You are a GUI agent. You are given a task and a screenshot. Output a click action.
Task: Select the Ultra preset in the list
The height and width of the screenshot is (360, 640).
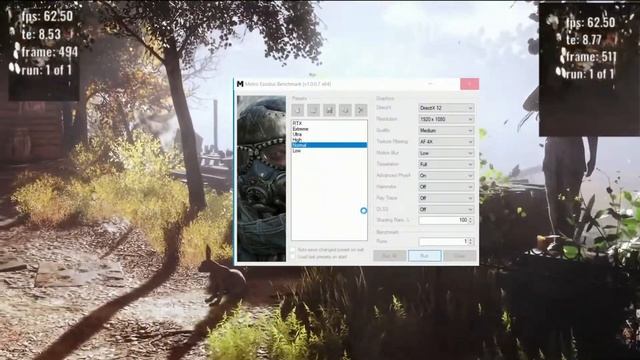329,134
